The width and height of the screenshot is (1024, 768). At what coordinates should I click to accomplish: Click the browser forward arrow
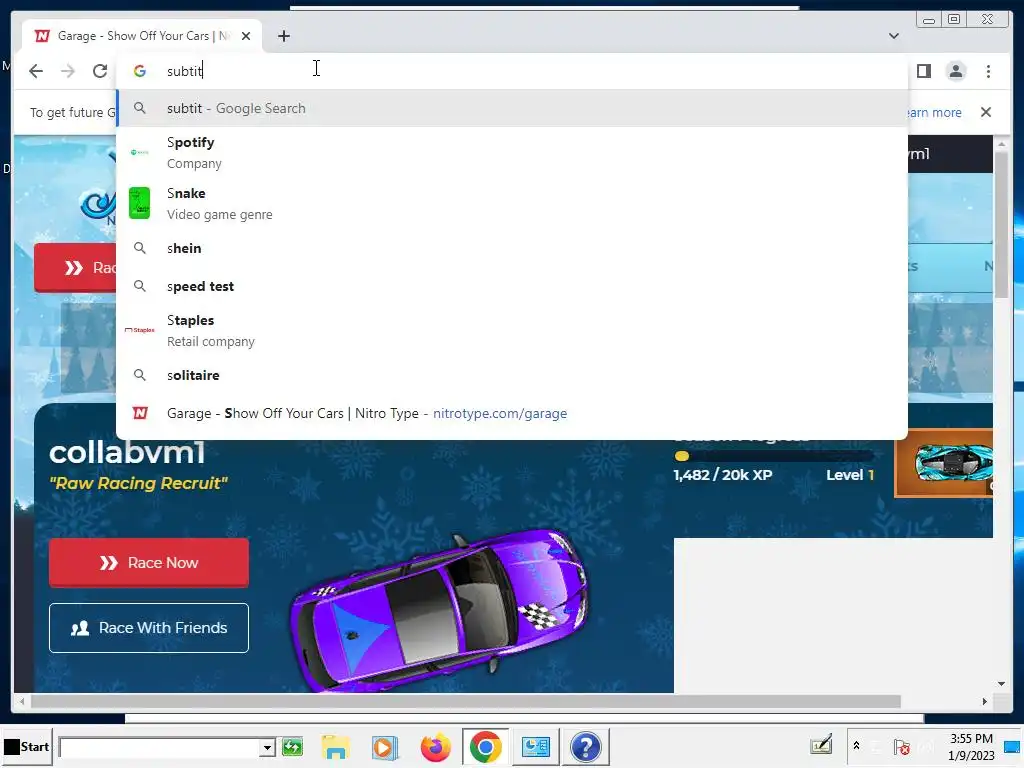[x=68, y=71]
